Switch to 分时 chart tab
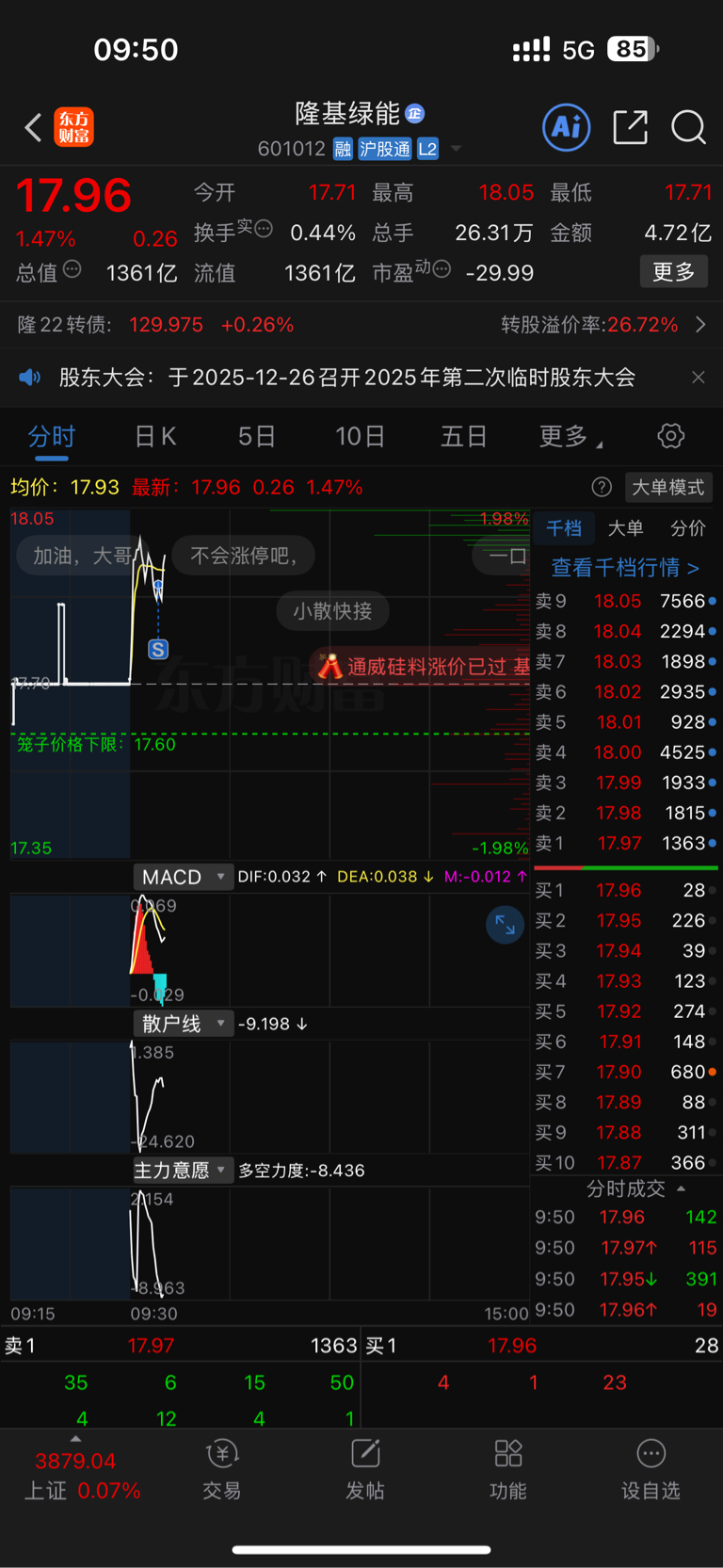 click(x=52, y=436)
